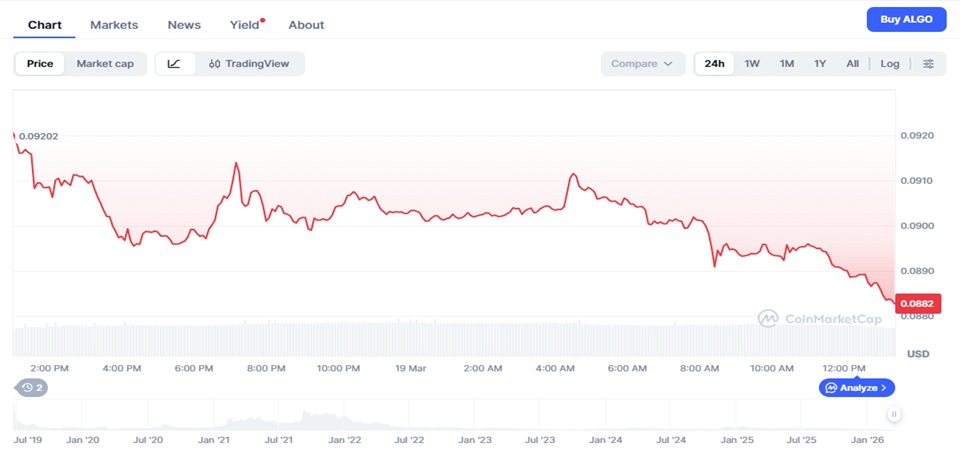Click the Buy ALGO button
The image size is (960, 450).
907,20
